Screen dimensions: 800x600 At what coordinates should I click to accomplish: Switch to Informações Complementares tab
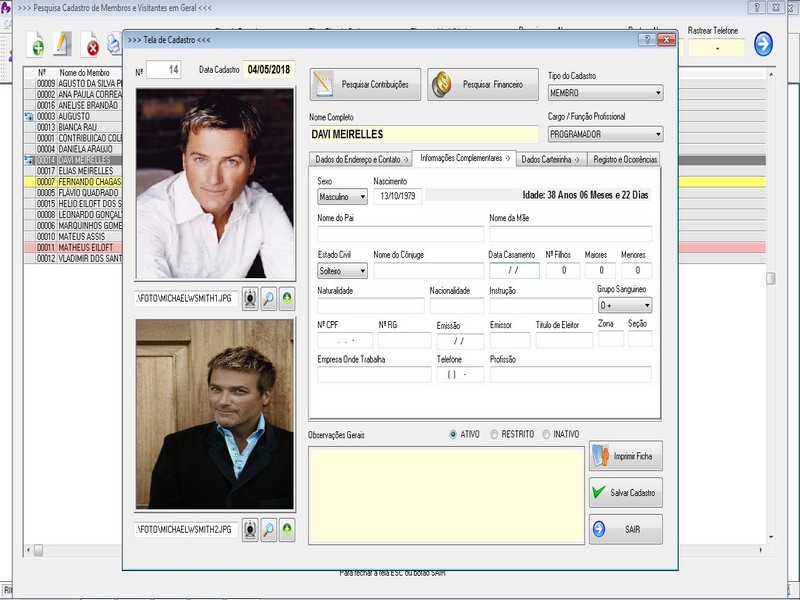click(464, 158)
